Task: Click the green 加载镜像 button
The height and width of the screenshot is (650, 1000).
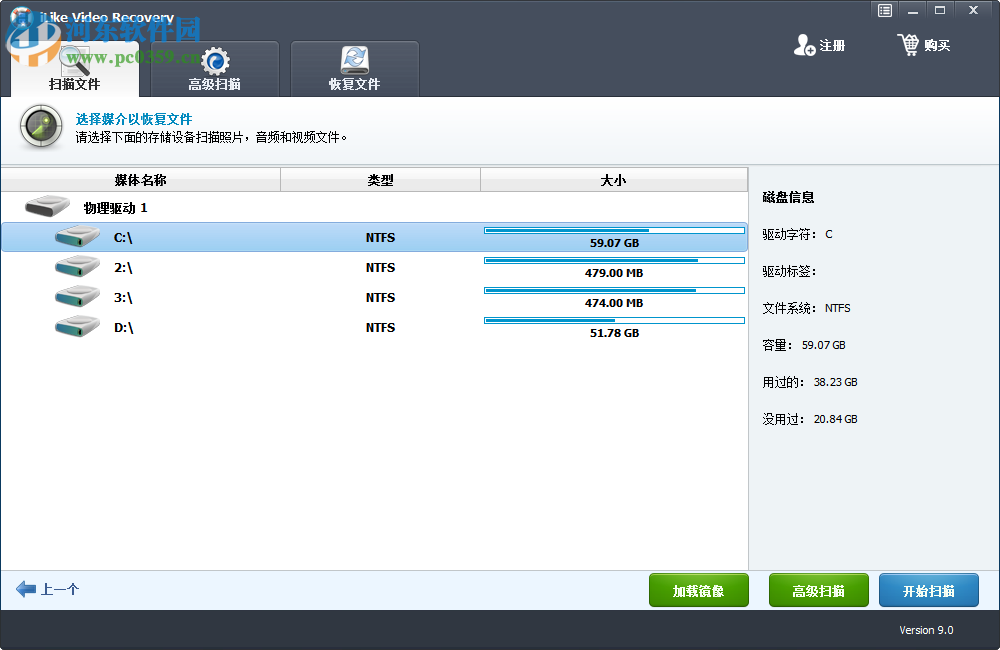Action: coord(698,590)
